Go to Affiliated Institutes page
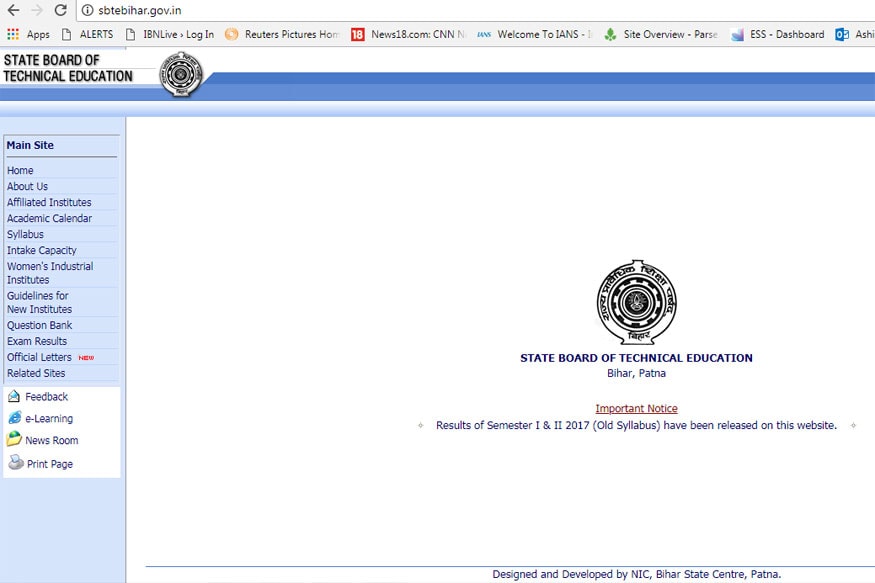This screenshot has width=875, height=583. click(49, 202)
